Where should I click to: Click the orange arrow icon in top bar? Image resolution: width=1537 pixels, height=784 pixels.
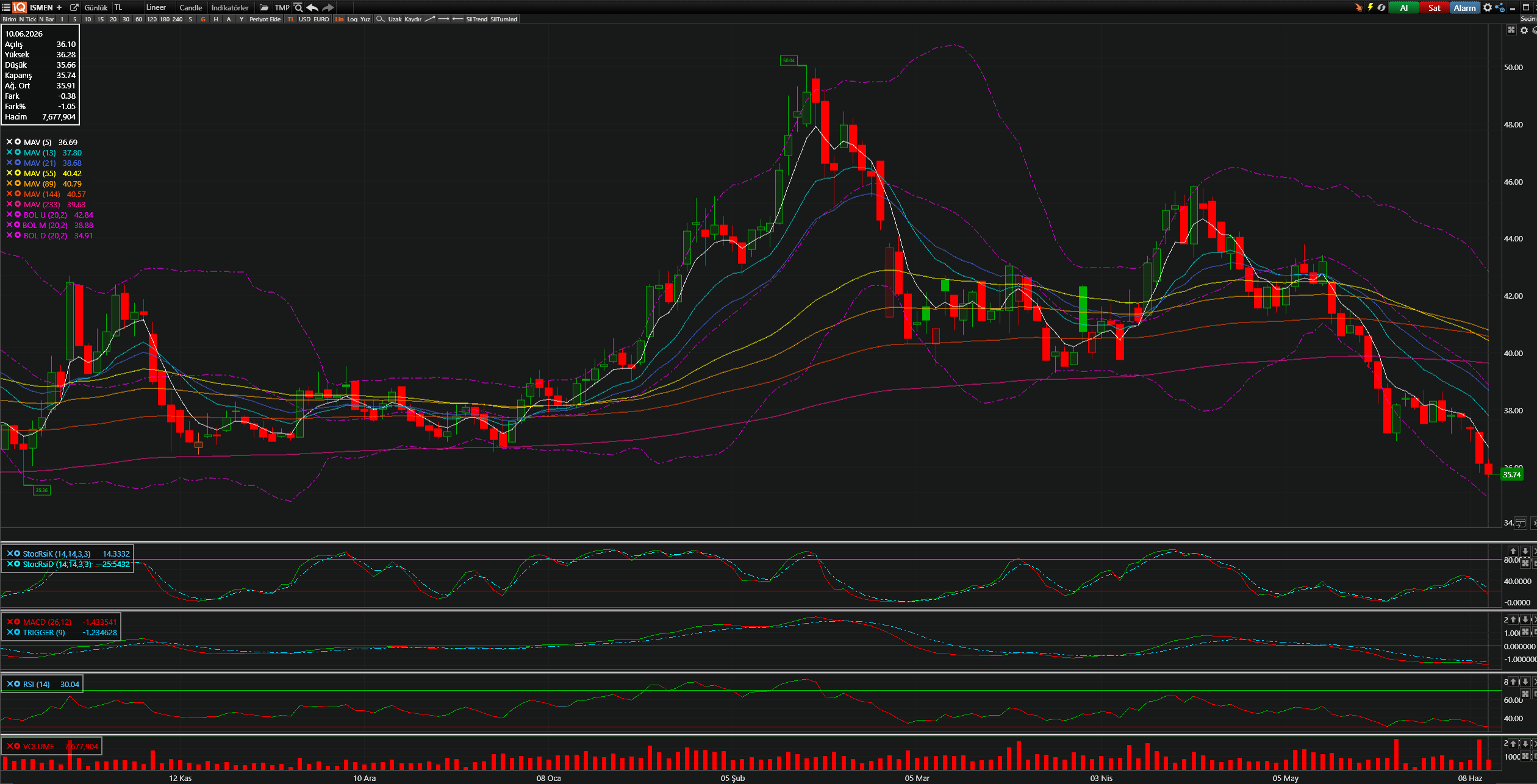tap(1358, 7)
